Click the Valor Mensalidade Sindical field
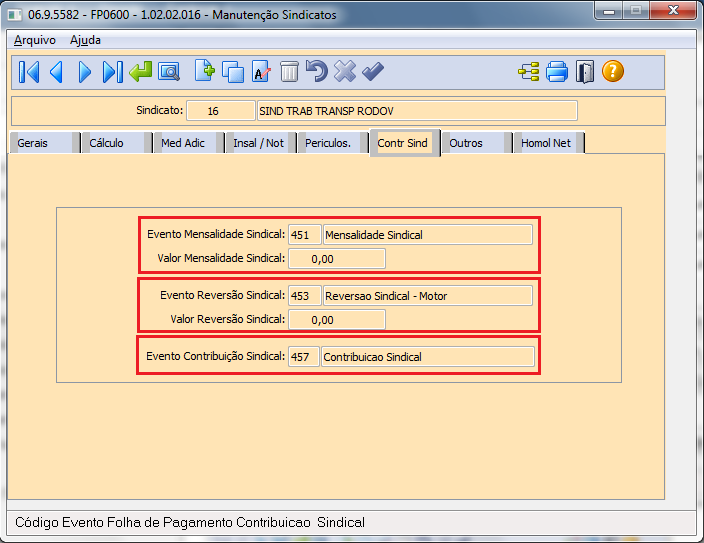Viewport: 704px width, 543px height. tap(337, 259)
